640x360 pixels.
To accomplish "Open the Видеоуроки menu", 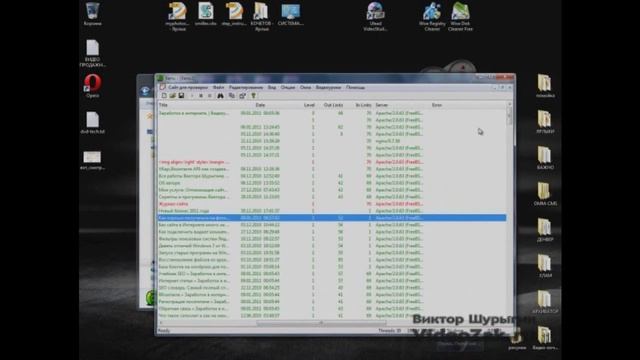I will 328,87.
